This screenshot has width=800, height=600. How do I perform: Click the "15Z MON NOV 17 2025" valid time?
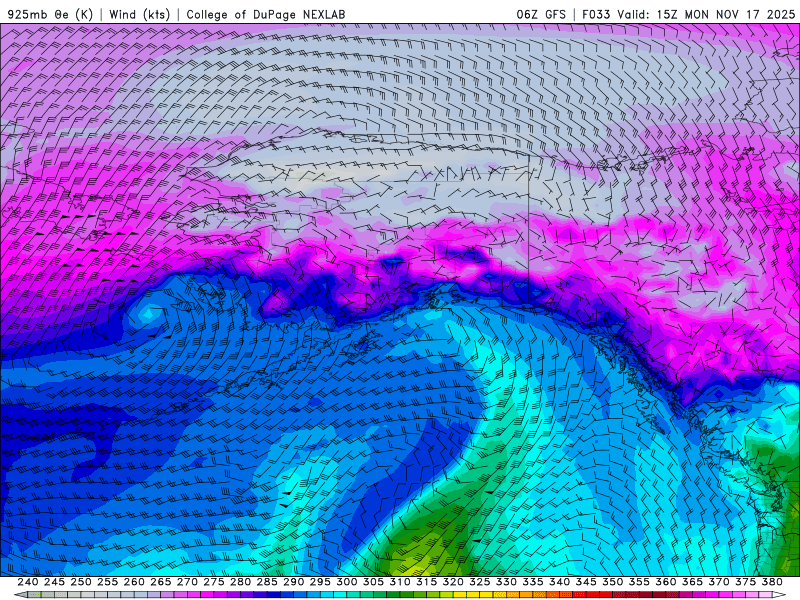[726, 14]
